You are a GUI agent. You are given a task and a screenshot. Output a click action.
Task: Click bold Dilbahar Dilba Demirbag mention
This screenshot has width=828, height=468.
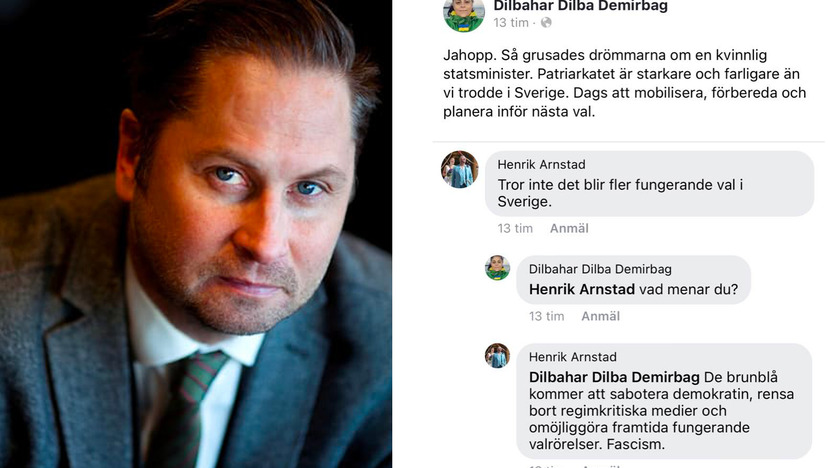[614, 377]
